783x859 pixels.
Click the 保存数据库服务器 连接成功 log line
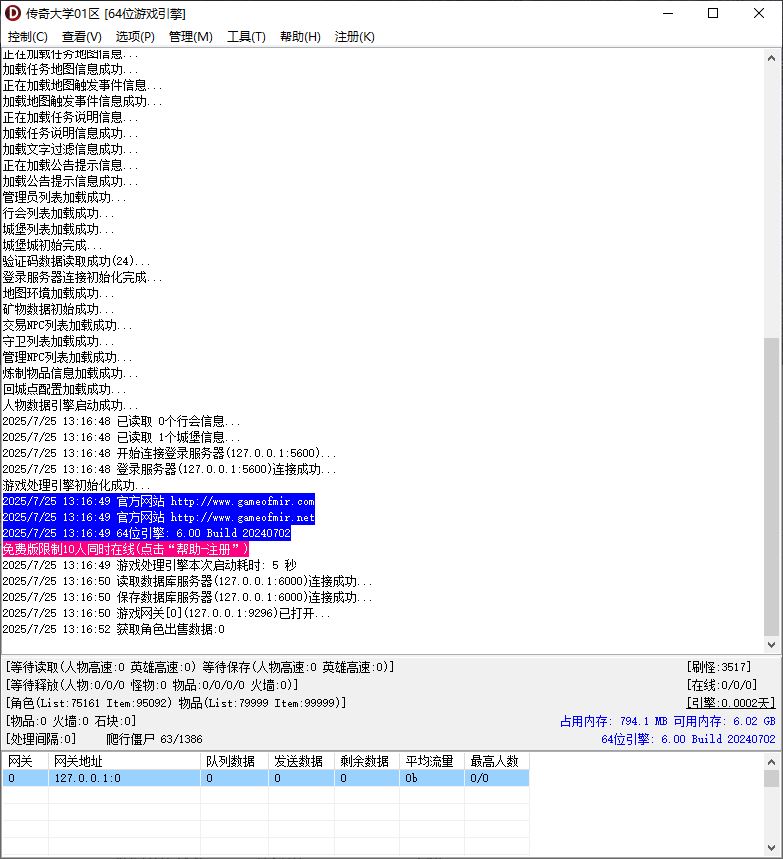pos(187,597)
